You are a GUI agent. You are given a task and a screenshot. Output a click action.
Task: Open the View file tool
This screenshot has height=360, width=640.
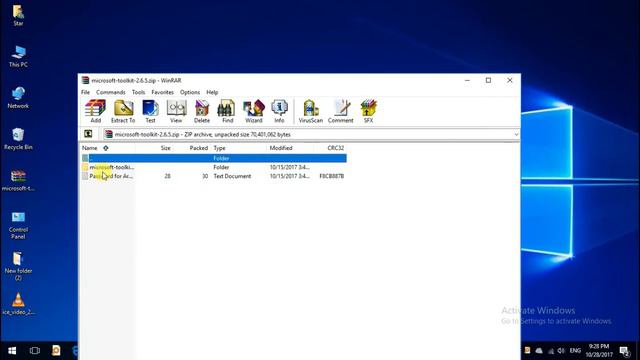click(176, 111)
